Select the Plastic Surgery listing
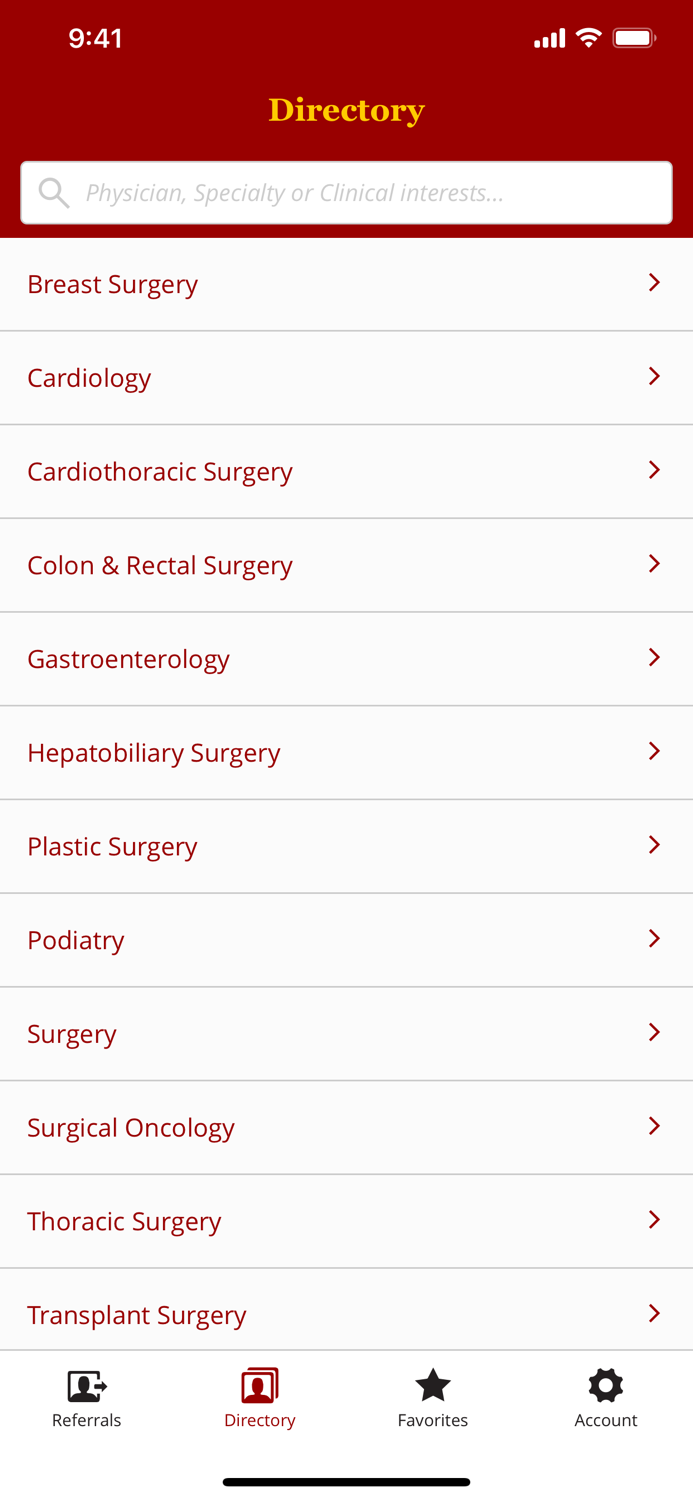Image resolution: width=693 pixels, height=1500 pixels. 112,846
